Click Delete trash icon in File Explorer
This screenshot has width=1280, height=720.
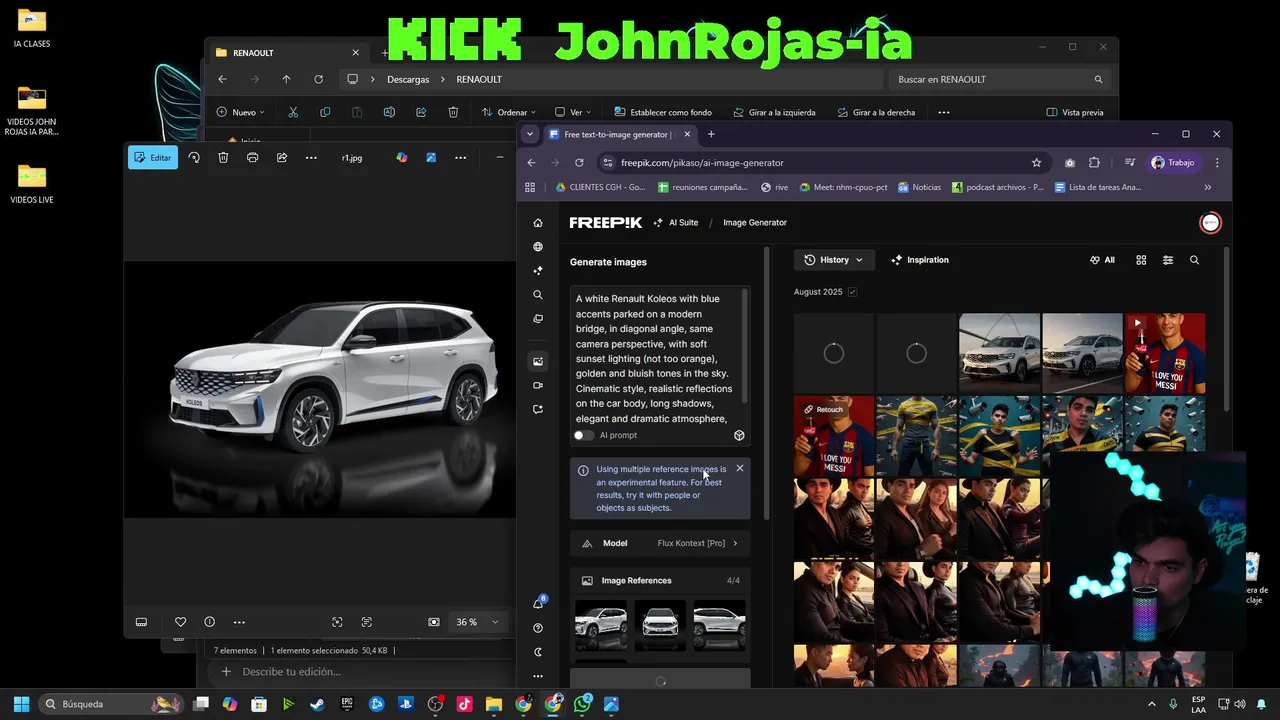453,112
